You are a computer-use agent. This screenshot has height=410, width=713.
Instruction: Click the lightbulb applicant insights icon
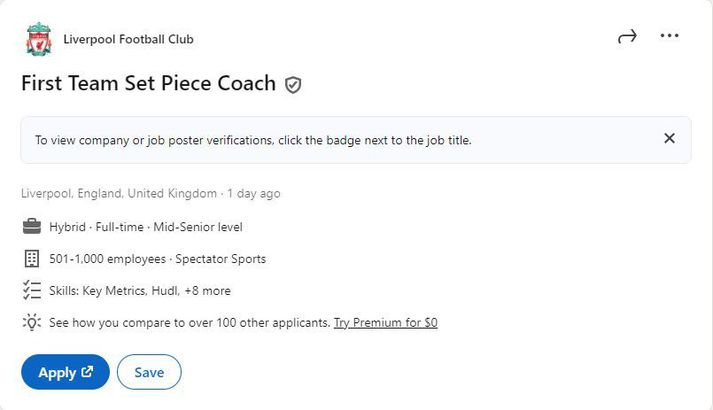point(32,322)
